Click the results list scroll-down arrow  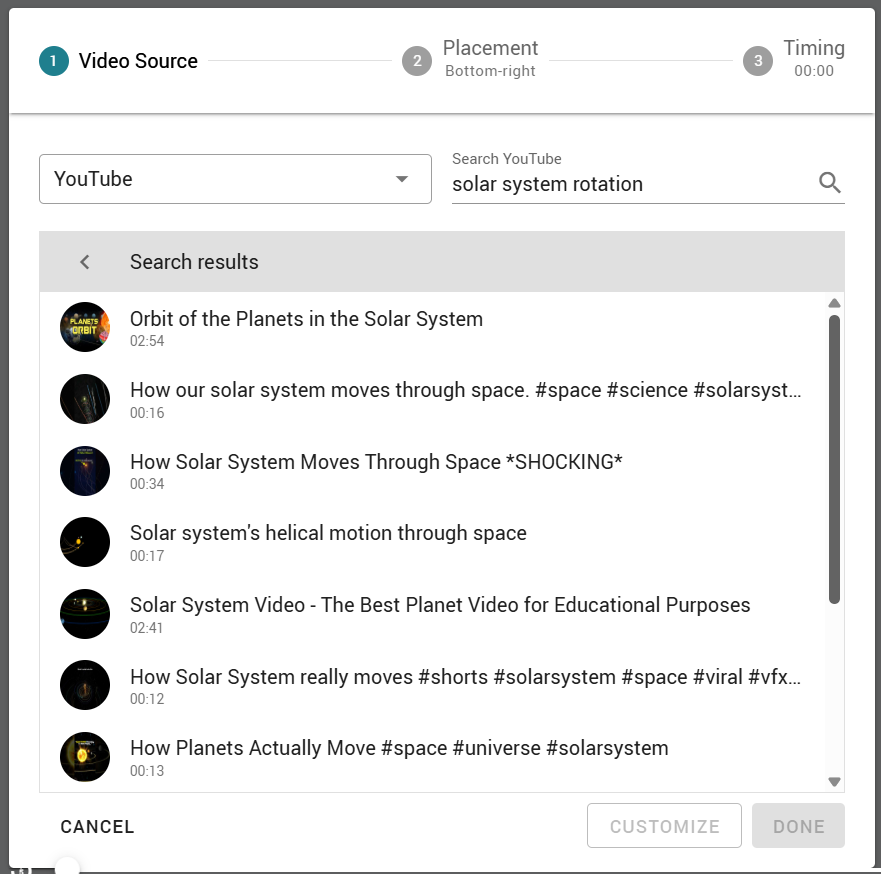tap(834, 781)
